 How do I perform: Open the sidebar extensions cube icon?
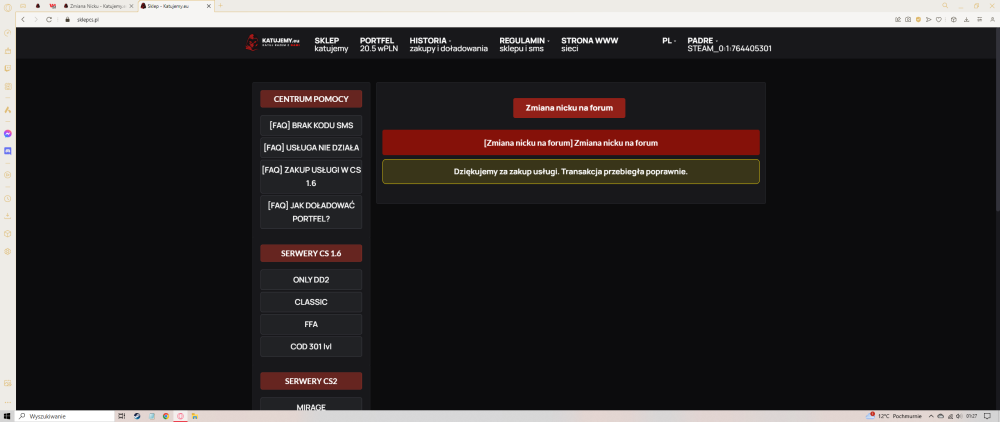click(x=8, y=233)
